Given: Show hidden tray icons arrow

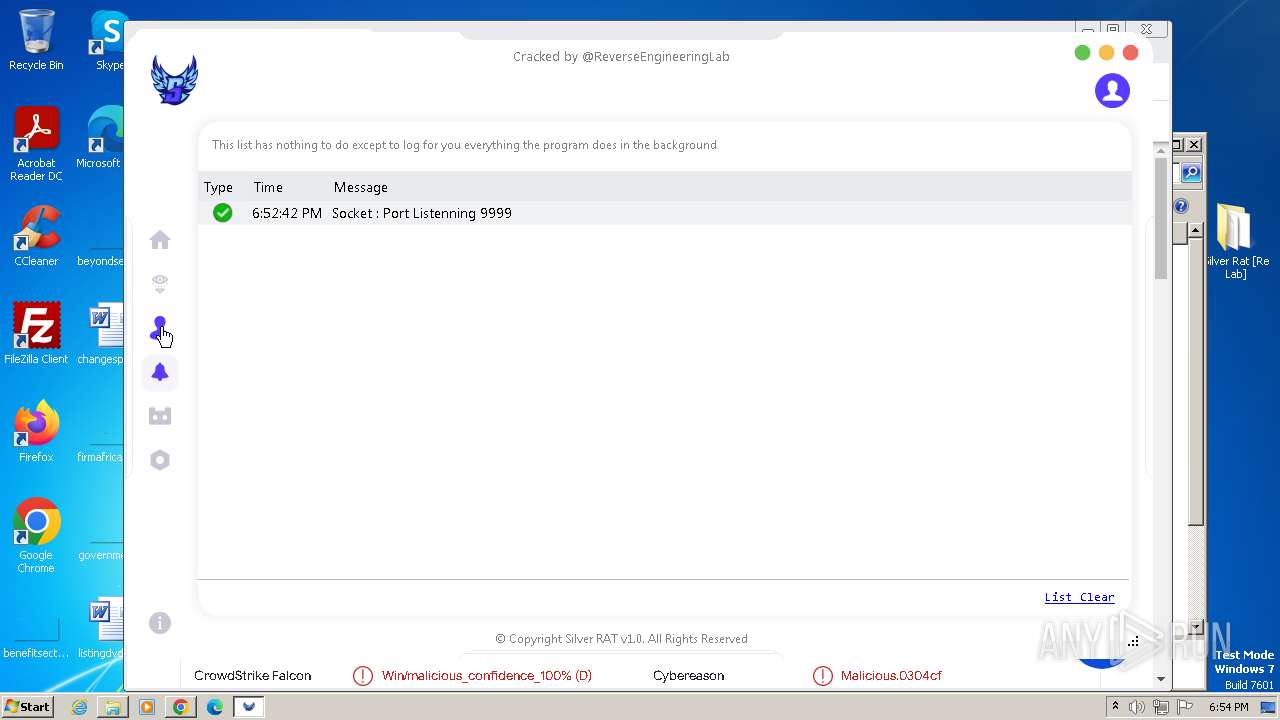Looking at the screenshot, I should (1115, 707).
